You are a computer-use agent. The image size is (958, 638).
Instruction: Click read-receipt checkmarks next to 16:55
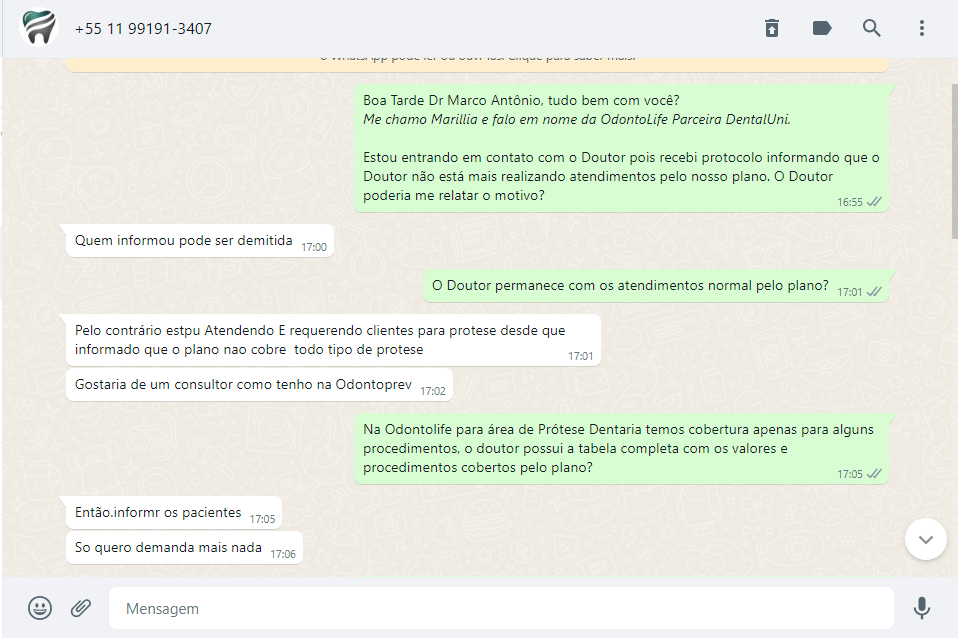point(874,202)
